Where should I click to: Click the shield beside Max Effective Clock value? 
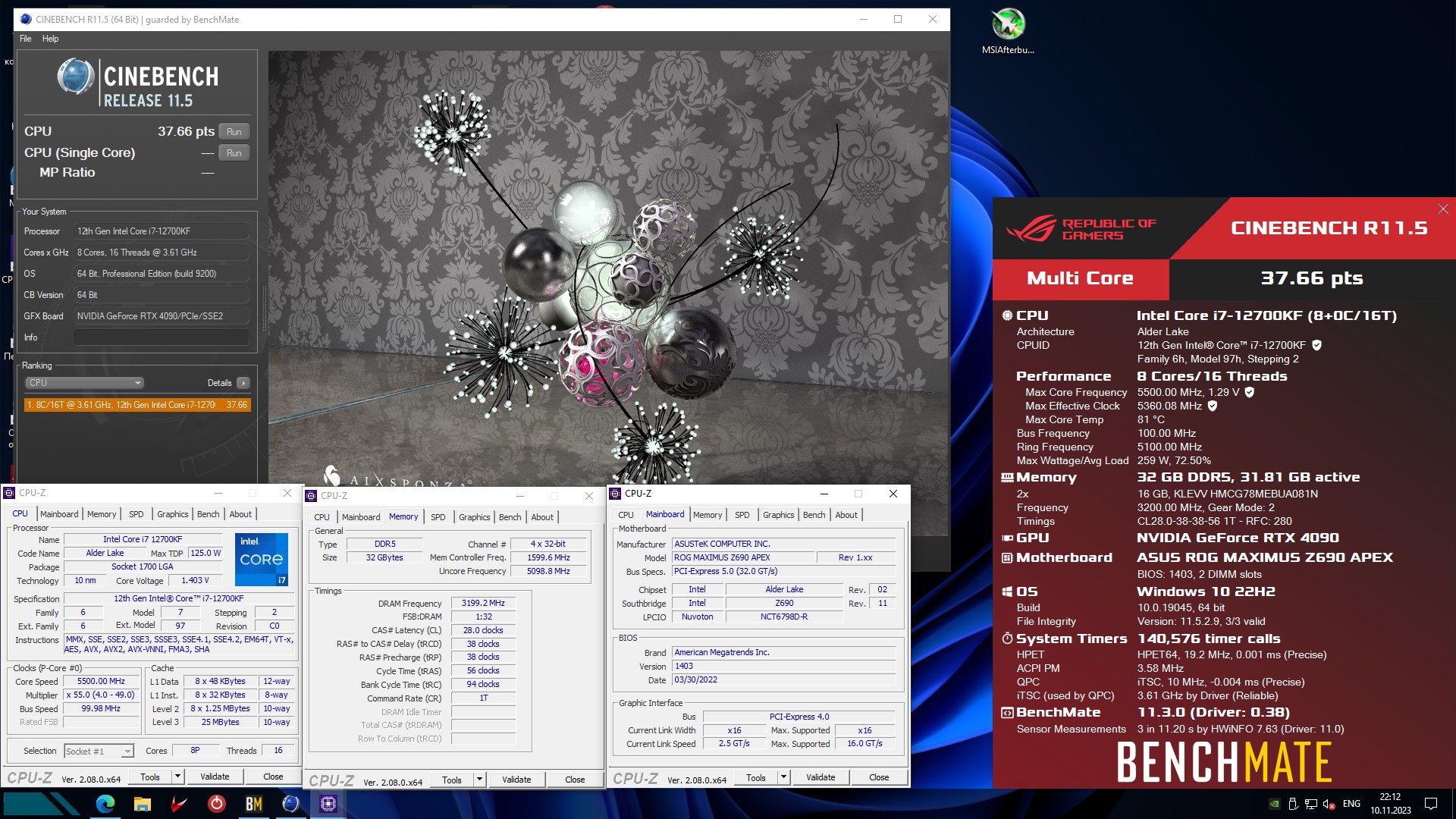point(1213,406)
